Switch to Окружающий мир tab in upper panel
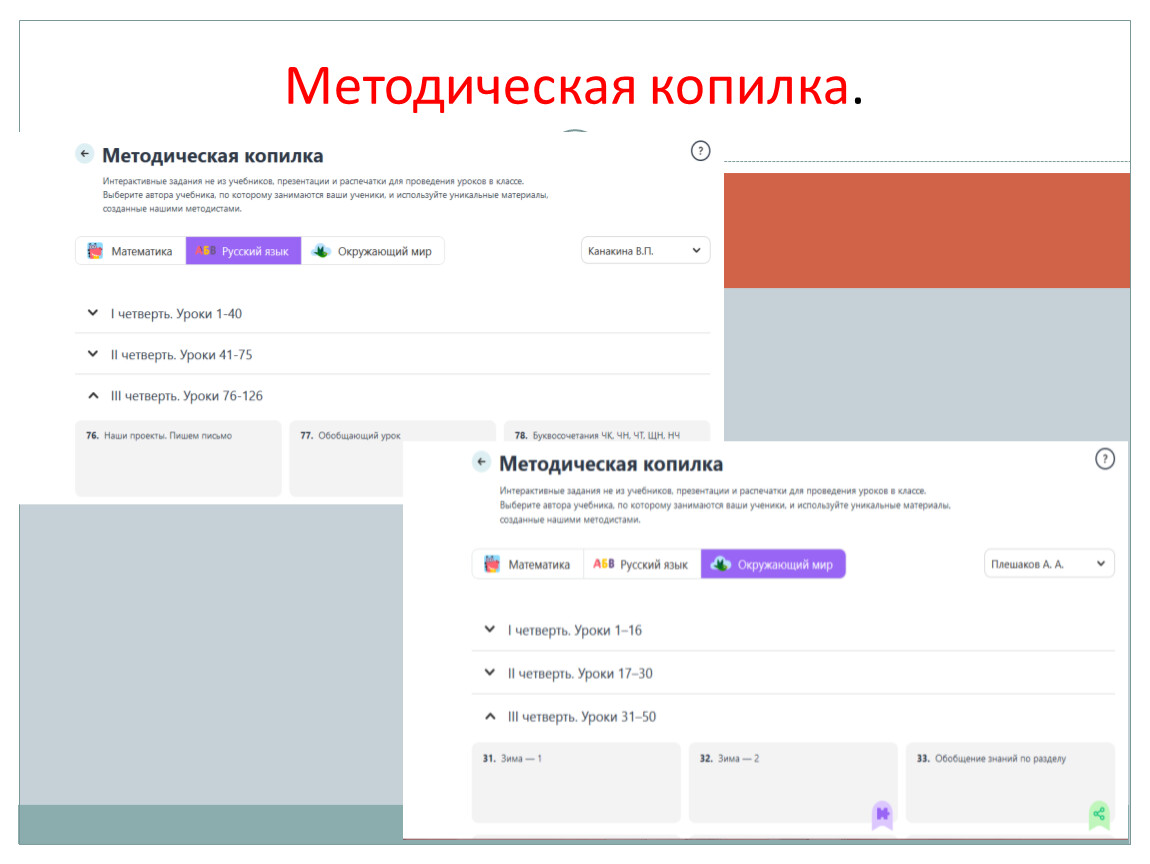The height and width of the screenshot is (864, 1150). click(373, 251)
